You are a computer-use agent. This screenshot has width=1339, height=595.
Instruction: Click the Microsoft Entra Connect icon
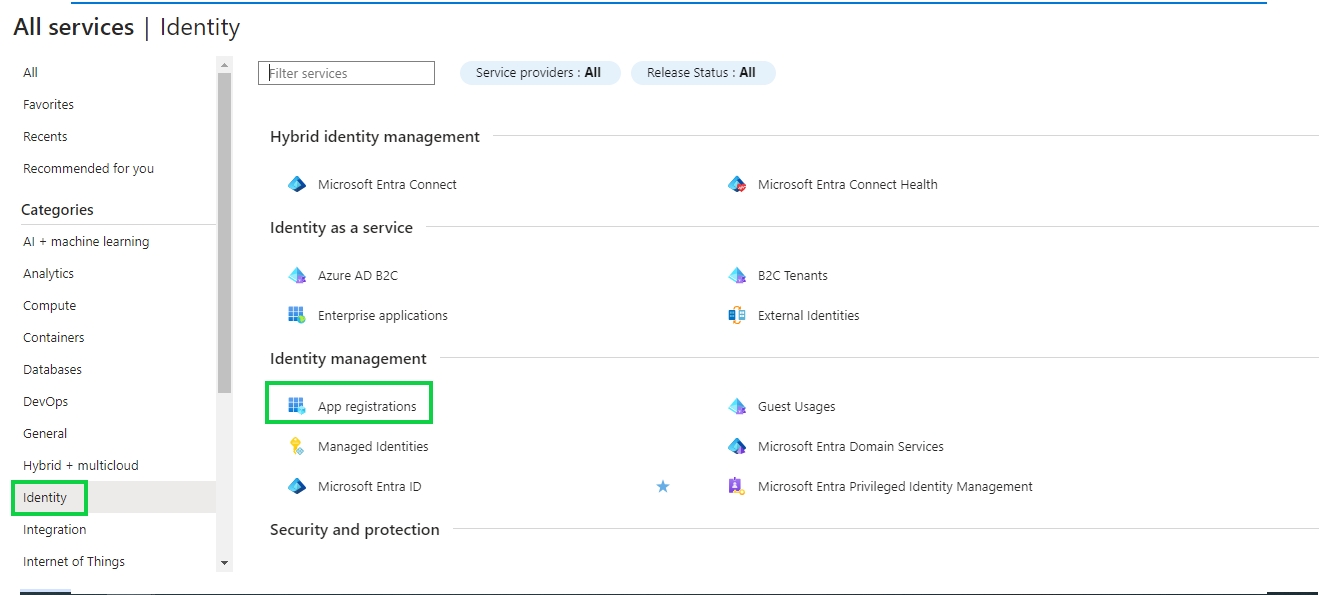click(296, 184)
